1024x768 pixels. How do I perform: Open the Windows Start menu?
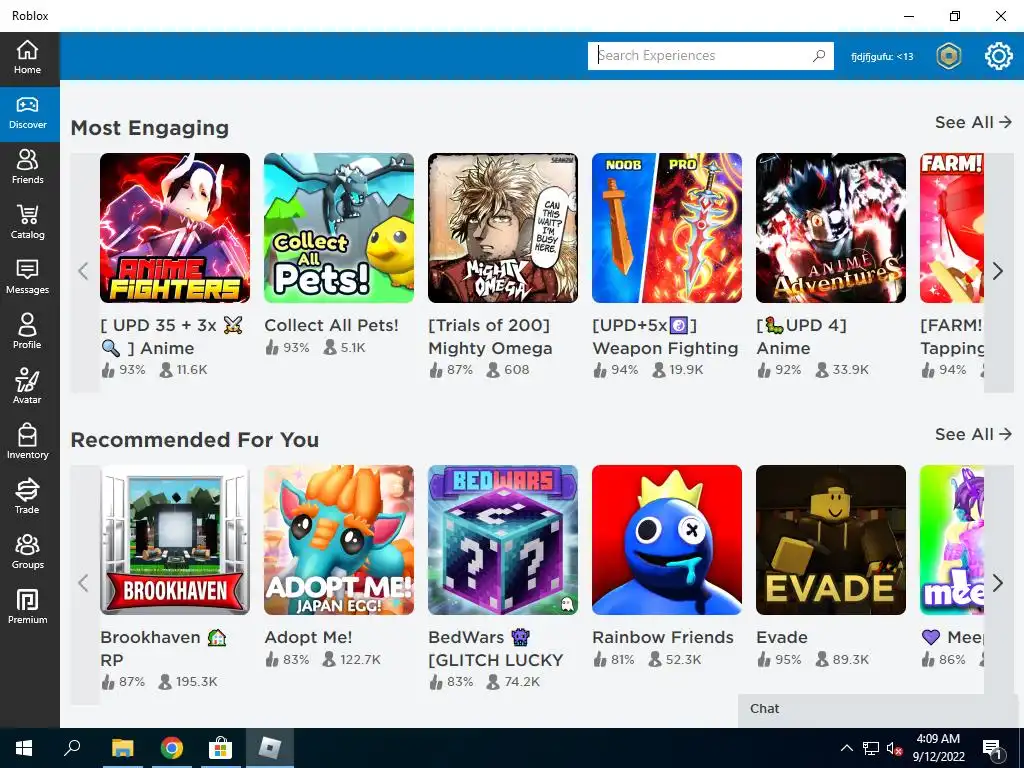[x=24, y=748]
